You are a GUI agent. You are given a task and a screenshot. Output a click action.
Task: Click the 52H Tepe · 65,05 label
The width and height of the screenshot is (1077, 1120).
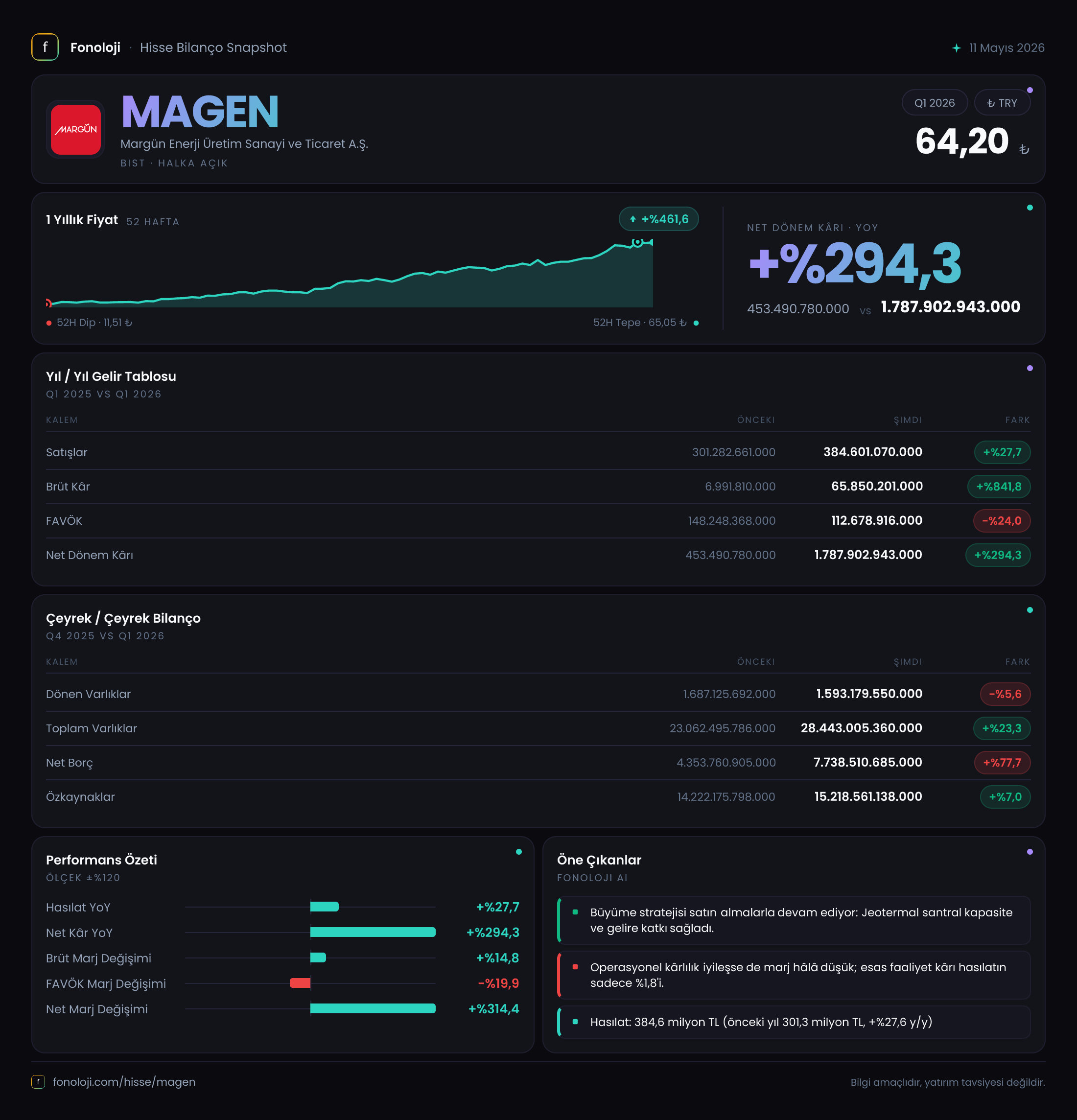click(639, 322)
